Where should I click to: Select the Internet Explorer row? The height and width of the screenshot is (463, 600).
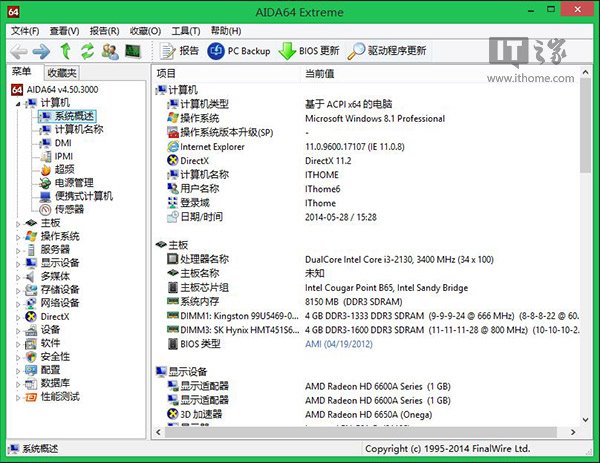(x=367, y=147)
